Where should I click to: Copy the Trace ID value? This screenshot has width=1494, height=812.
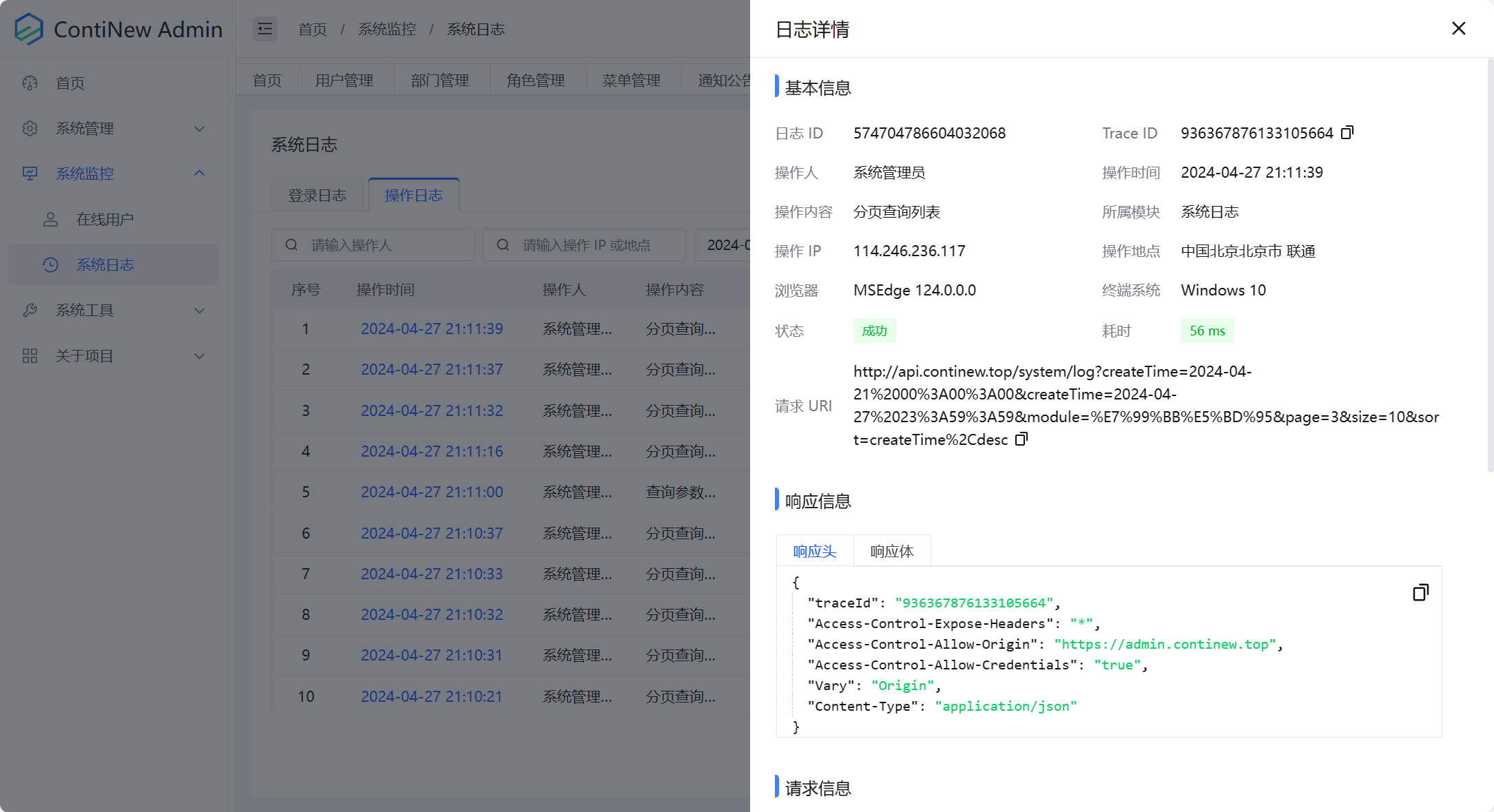pos(1347,132)
